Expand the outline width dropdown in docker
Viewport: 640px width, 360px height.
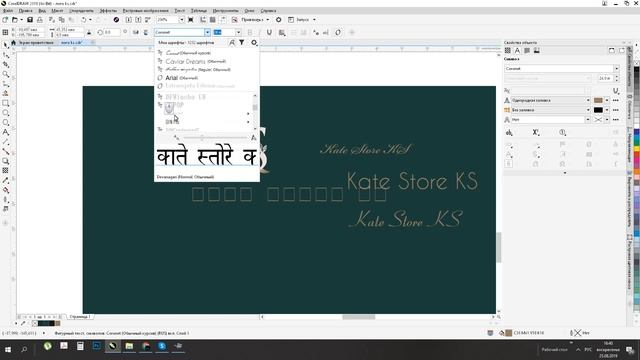coord(588,120)
